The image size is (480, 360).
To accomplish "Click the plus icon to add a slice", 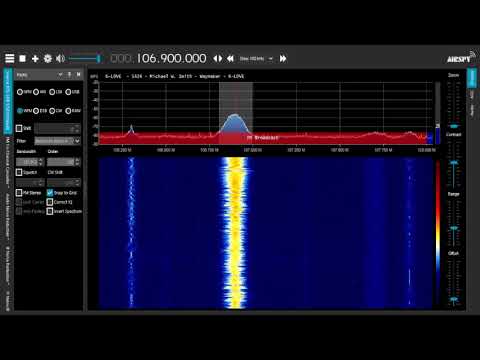I will click(x=35, y=59).
